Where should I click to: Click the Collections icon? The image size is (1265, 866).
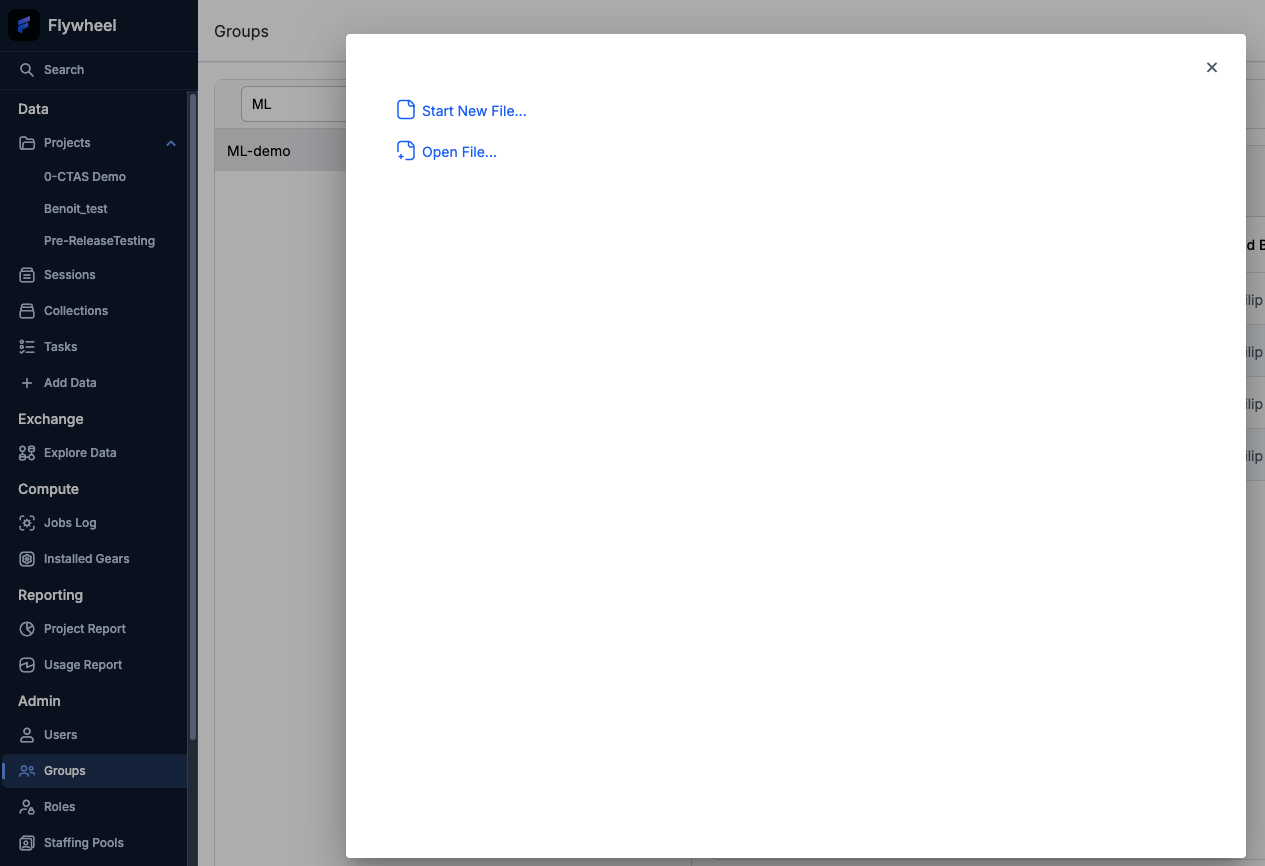26,310
